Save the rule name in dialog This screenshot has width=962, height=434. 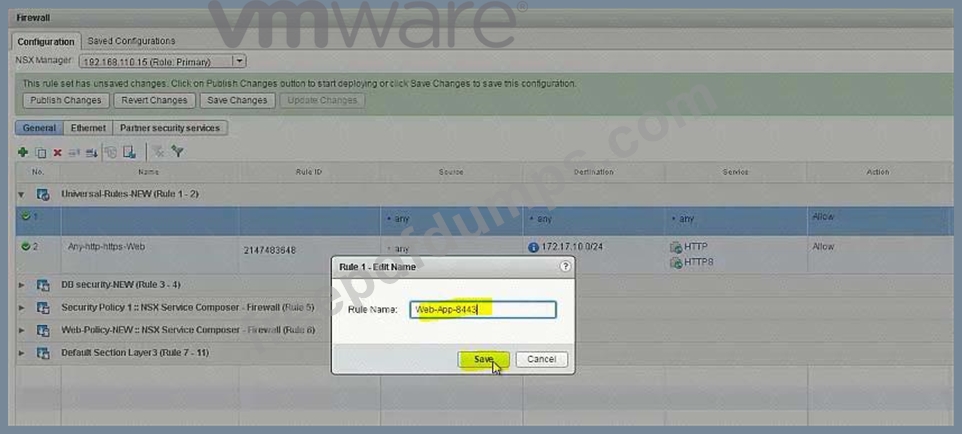point(484,360)
